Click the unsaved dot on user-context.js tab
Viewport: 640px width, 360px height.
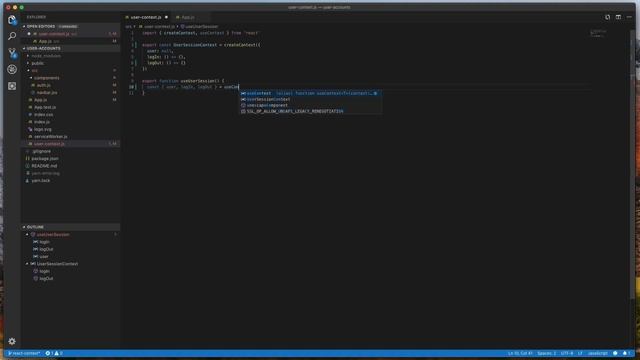click(166, 17)
